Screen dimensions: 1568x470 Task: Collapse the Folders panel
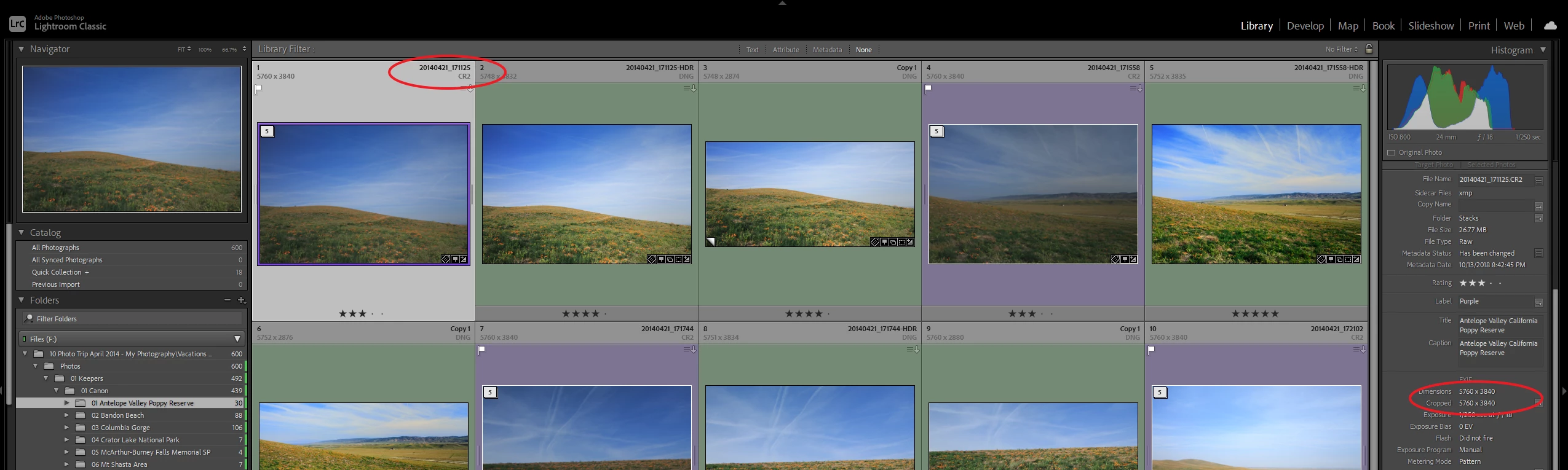click(22, 300)
